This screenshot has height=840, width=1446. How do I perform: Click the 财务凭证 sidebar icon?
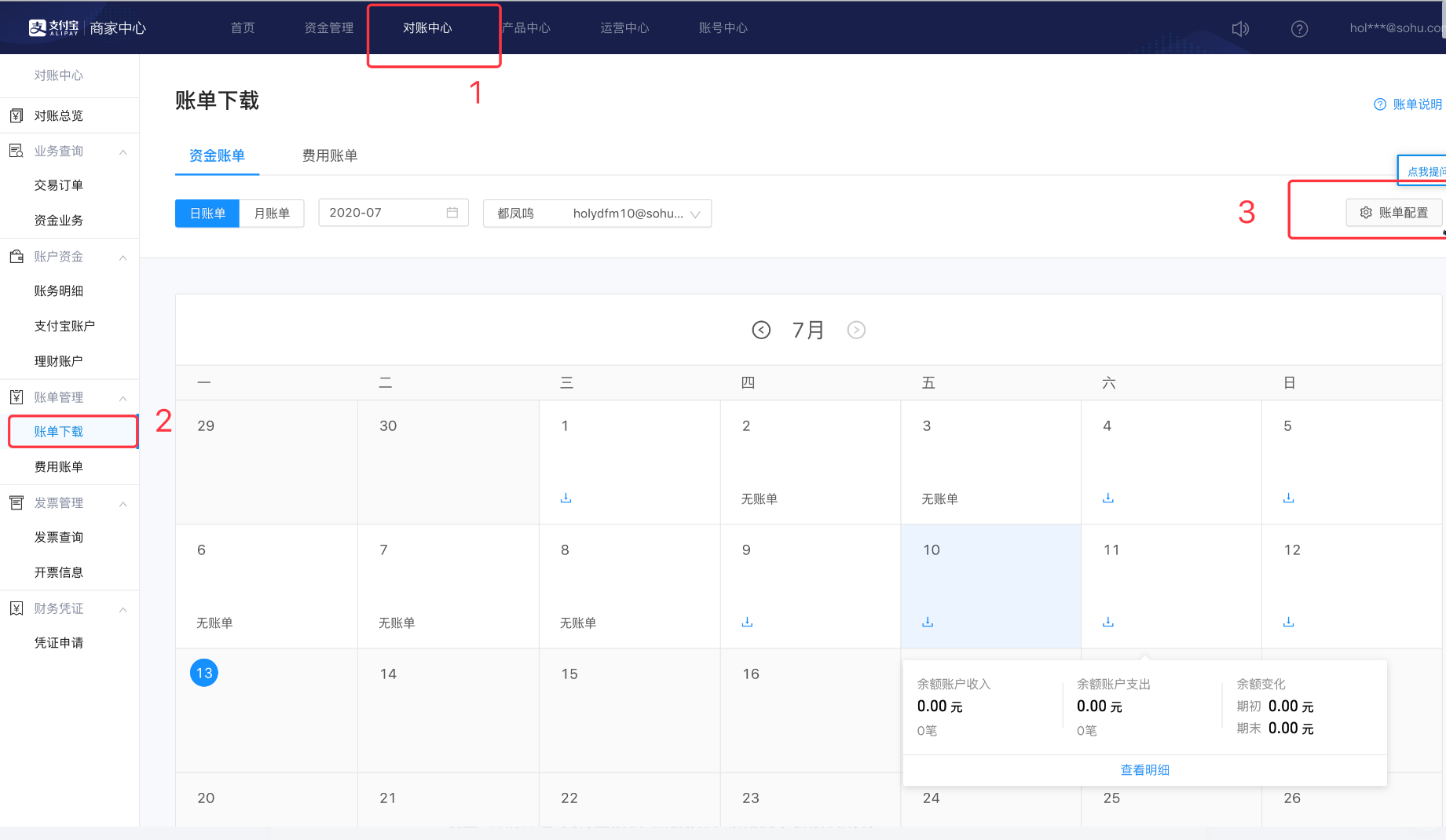click(16, 608)
